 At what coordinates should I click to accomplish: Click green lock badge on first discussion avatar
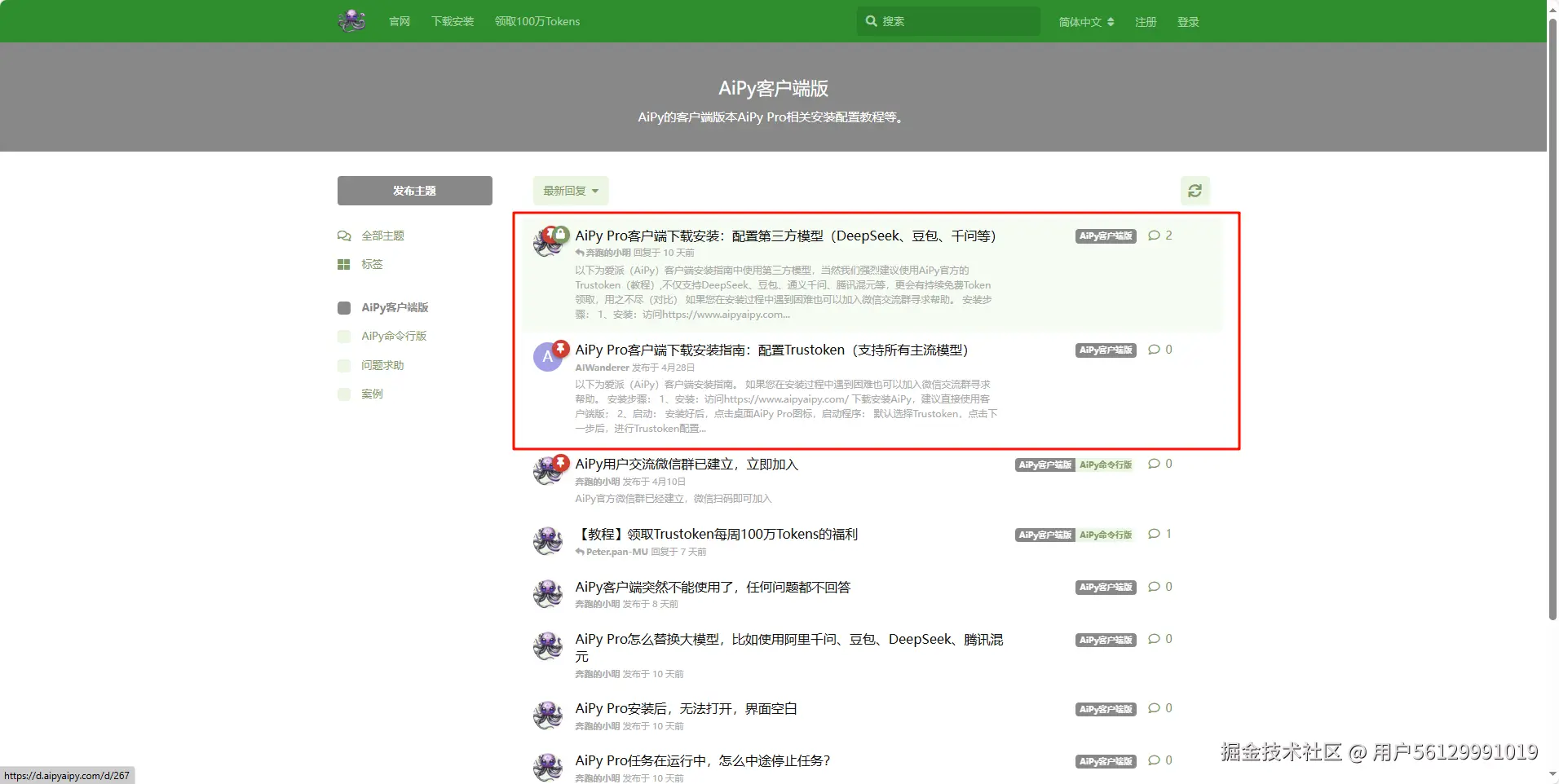pyautogui.click(x=561, y=235)
